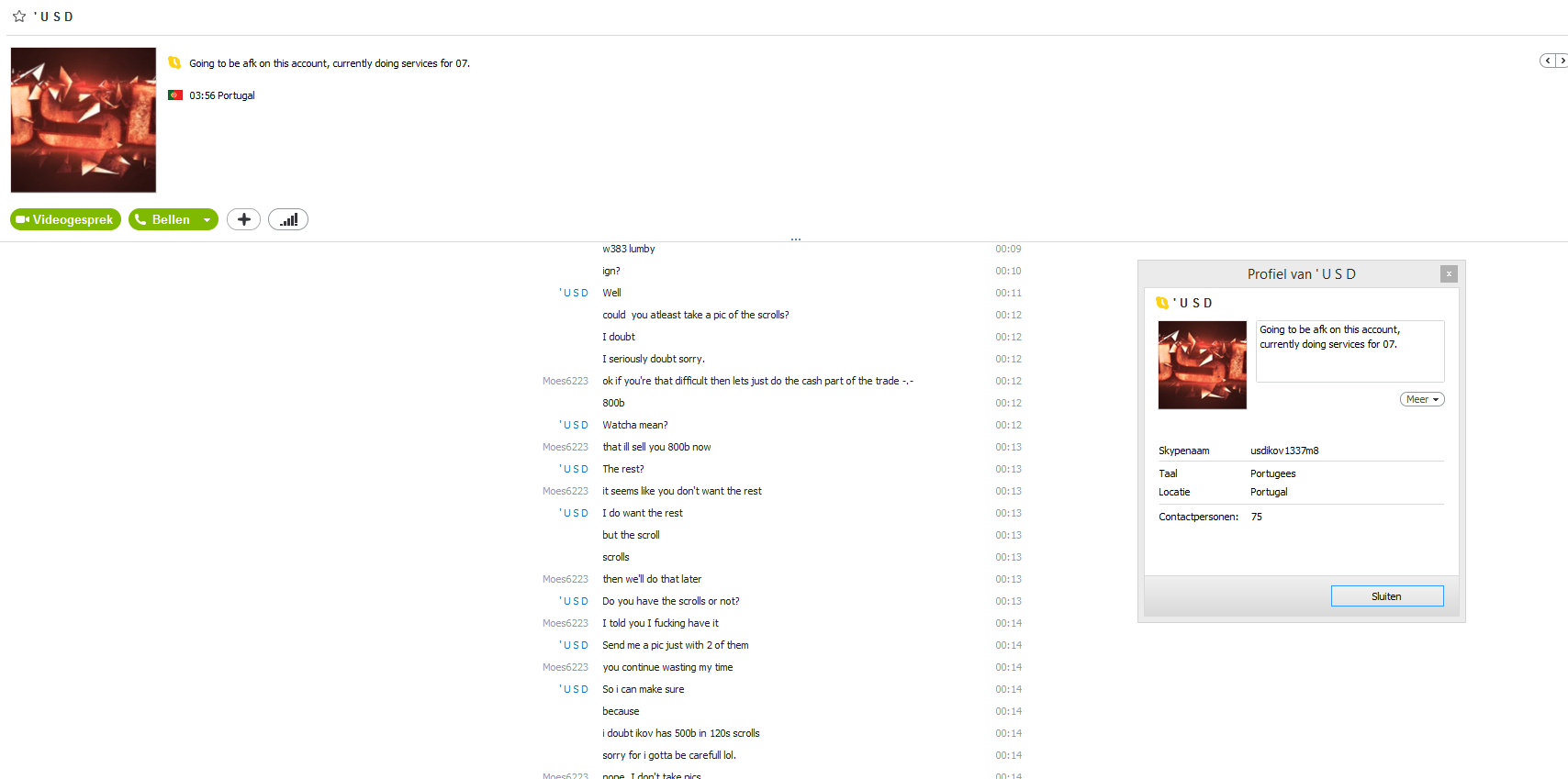Click the local time '03:56 Portugal'
Image resolution: width=1568 pixels, height=779 pixels.
click(x=222, y=95)
